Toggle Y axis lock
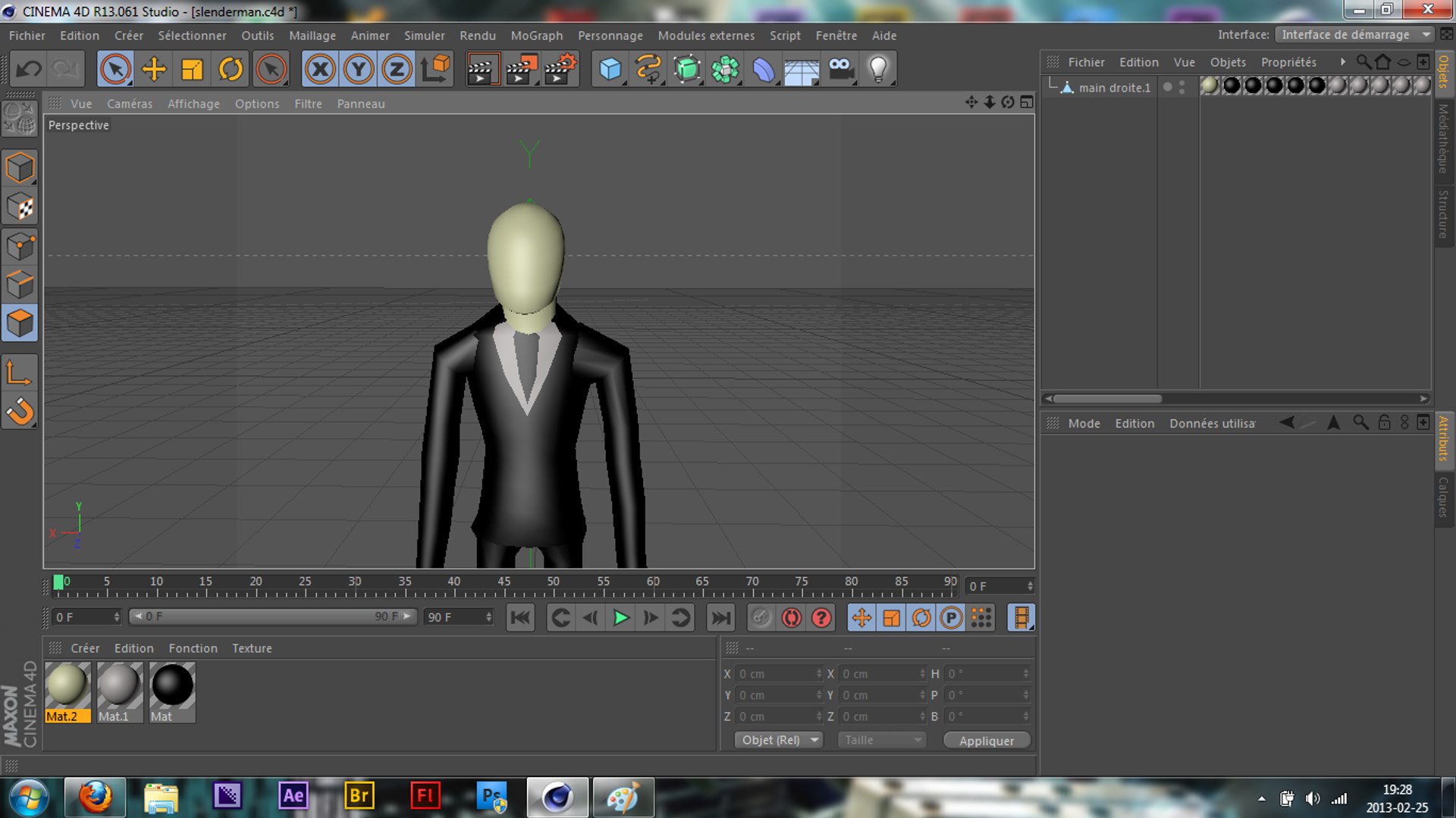The height and width of the screenshot is (818, 1456). point(358,70)
